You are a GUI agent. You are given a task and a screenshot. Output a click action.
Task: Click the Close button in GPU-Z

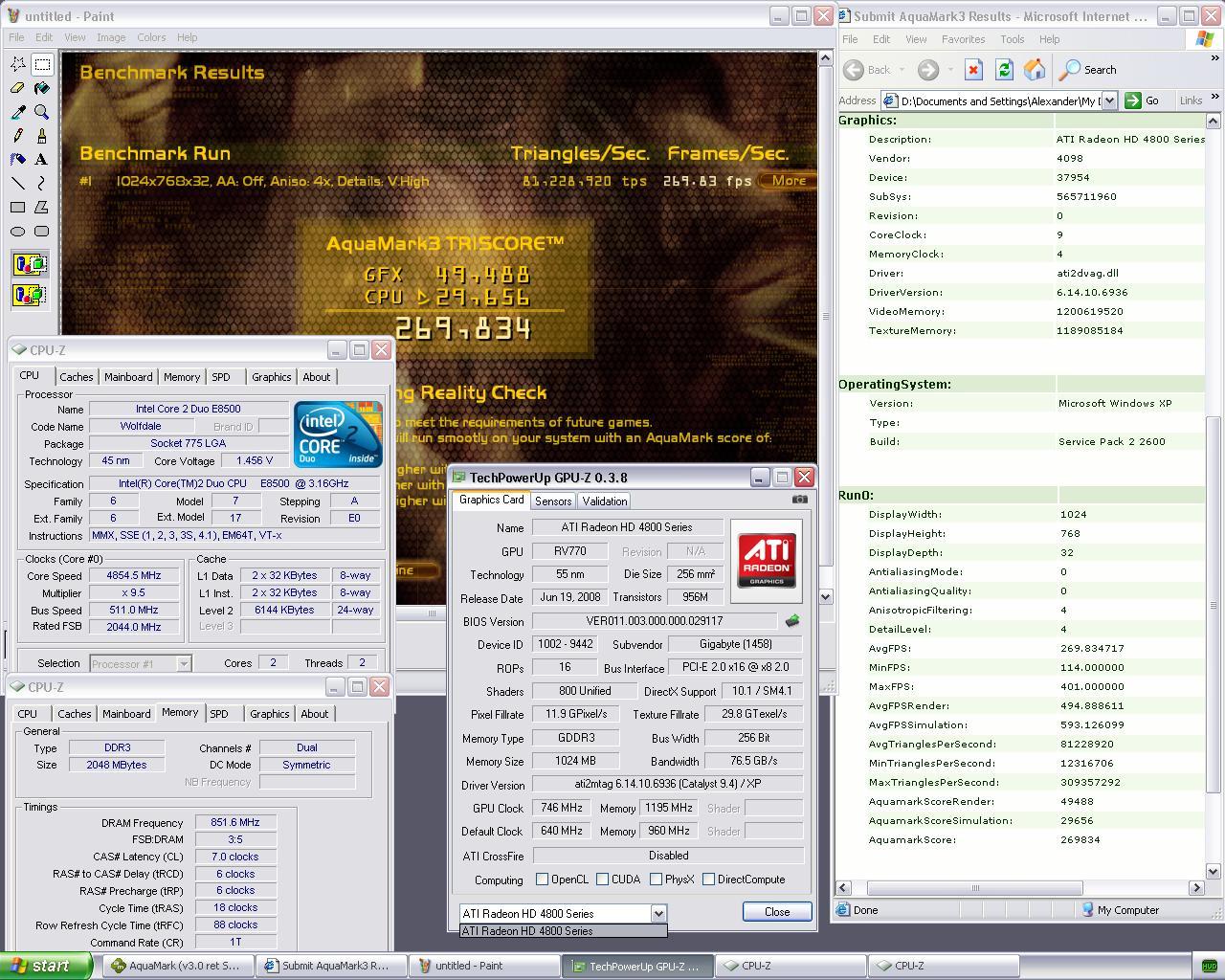tap(777, 912)
